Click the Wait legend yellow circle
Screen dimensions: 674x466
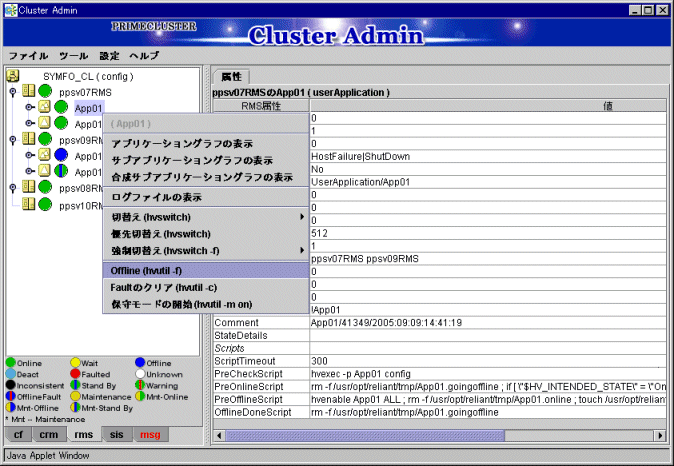(x=75, y=363)
